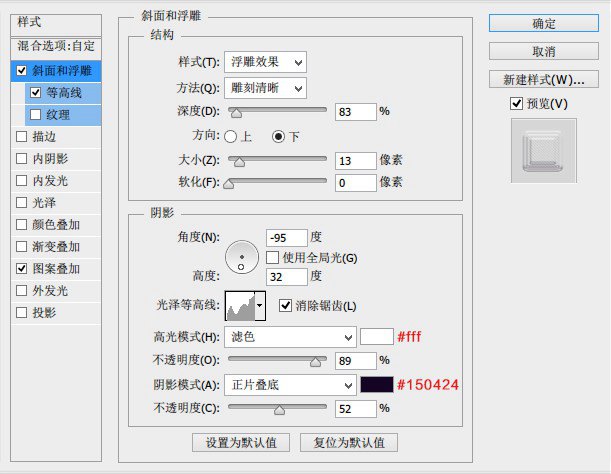Click 设置为默认值 button

pos(241,442)
